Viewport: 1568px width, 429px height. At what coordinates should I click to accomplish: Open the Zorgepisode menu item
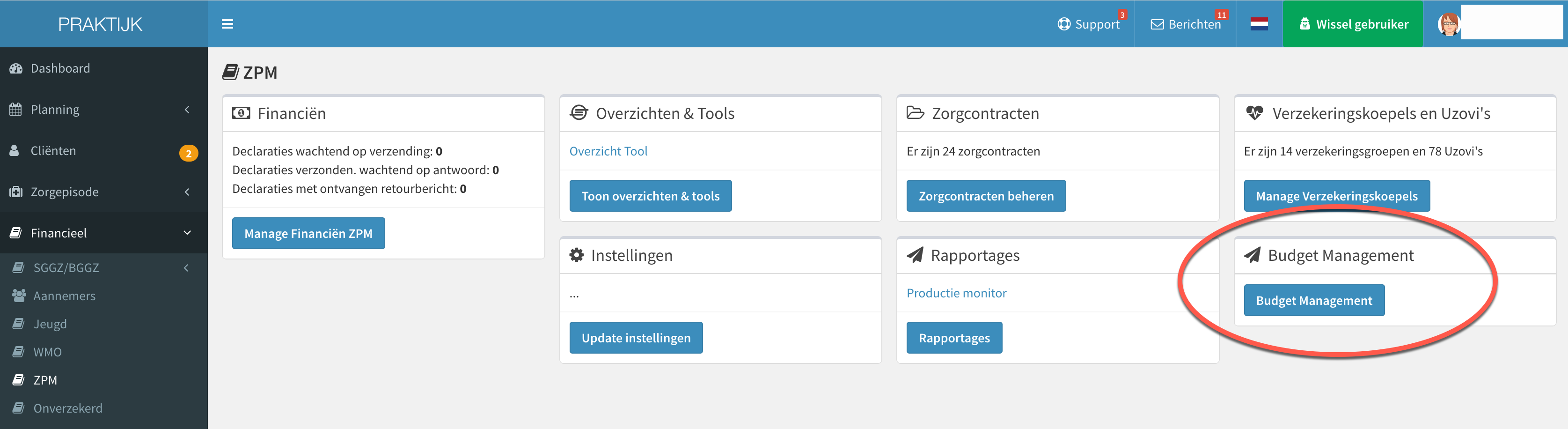pos(103,192)
